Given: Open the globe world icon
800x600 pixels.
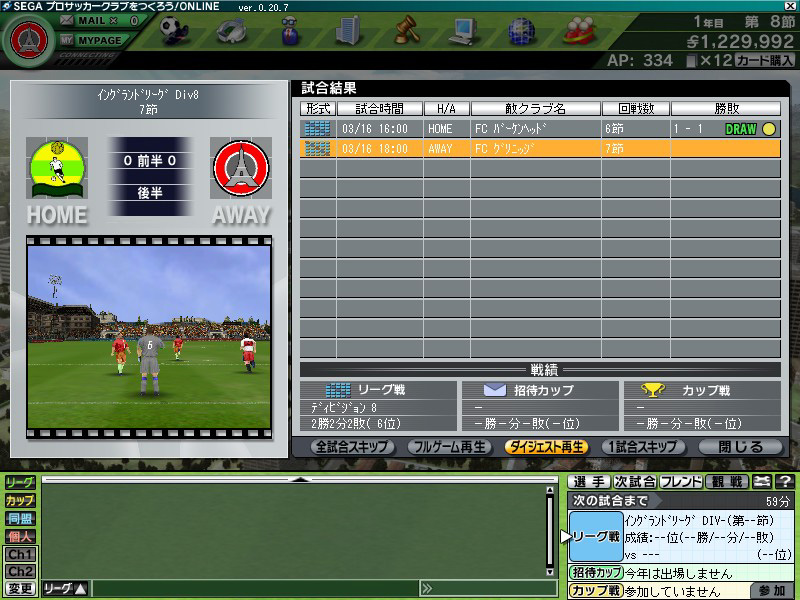Looking at the screenshot, I should click(520, 32).
